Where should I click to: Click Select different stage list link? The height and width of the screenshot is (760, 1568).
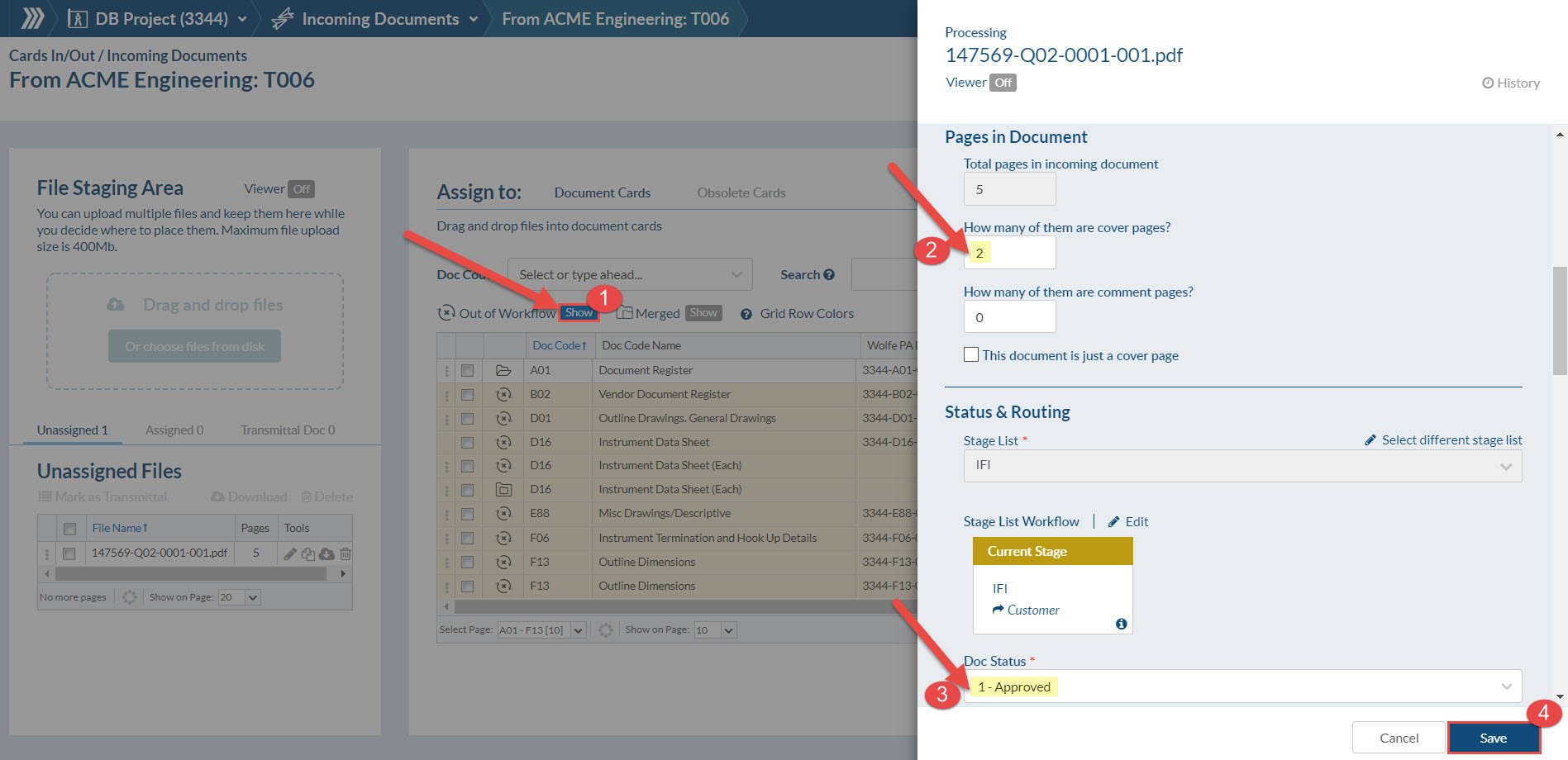point(1443,440)
